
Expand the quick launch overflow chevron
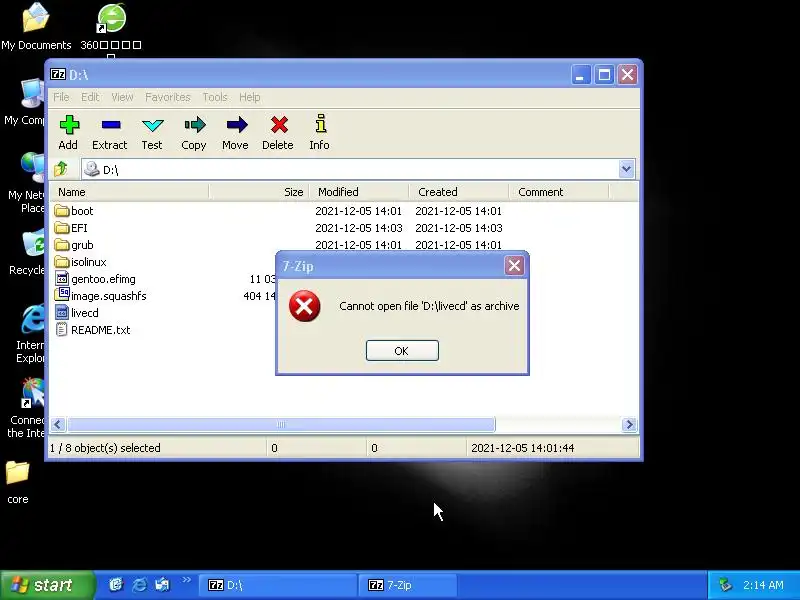186,580
